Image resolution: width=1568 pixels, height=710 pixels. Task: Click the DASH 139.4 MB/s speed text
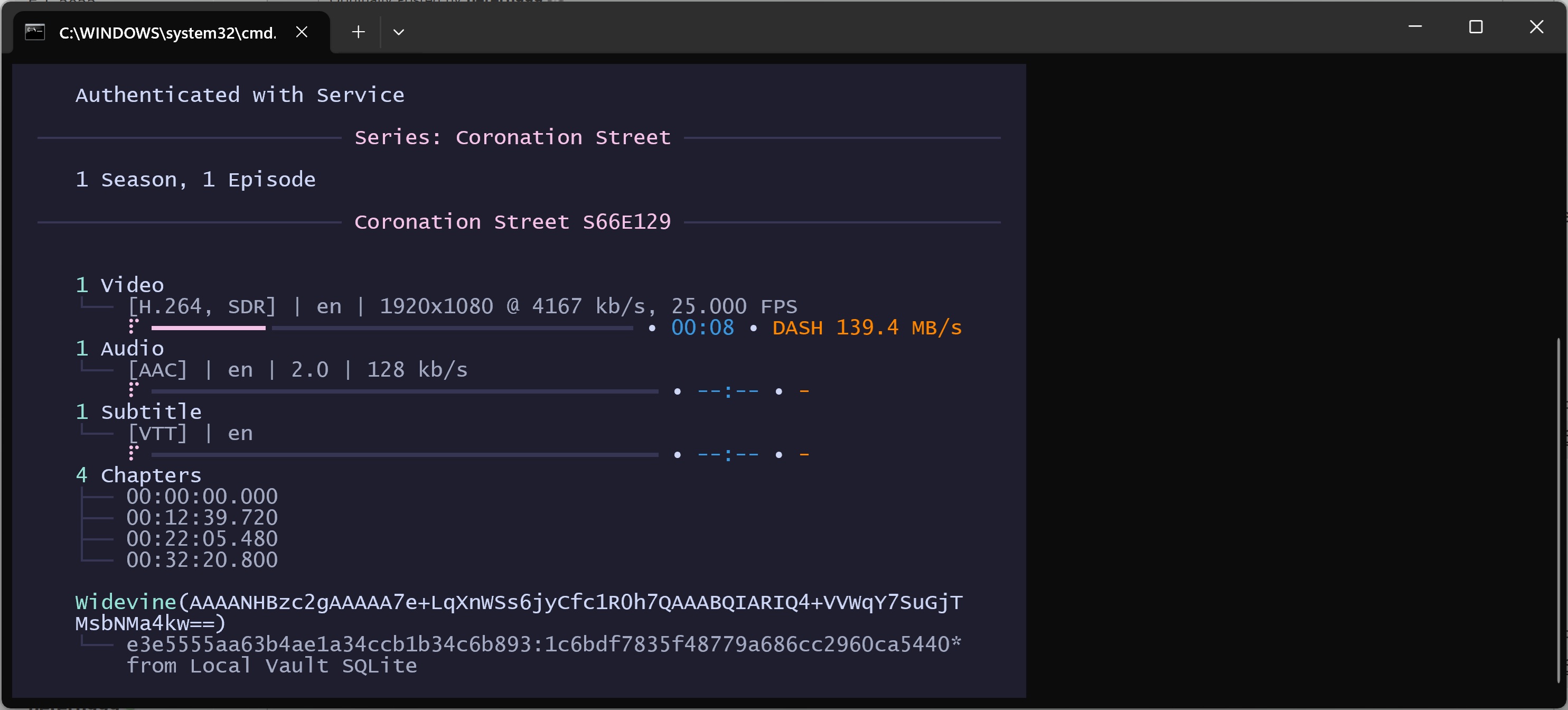click(x=867, y=328)
